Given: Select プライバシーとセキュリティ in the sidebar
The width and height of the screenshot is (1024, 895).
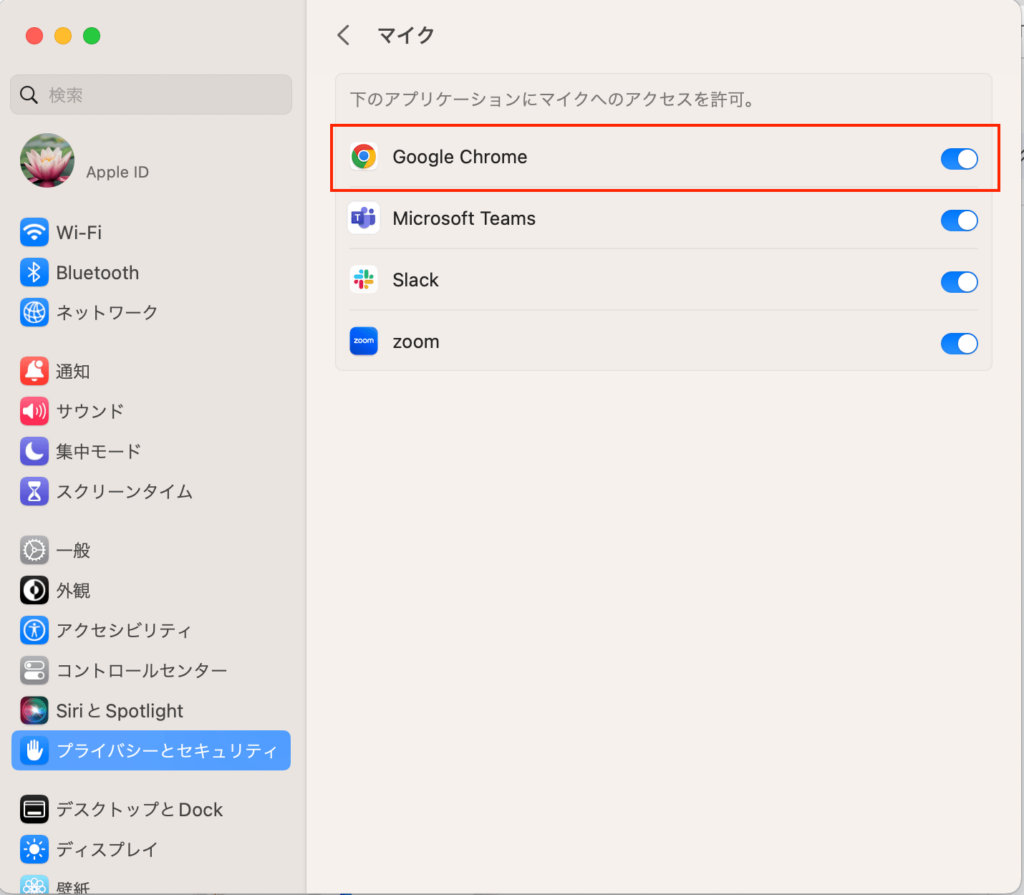Looking at the screenshot, I should click(x=151, y=751).
